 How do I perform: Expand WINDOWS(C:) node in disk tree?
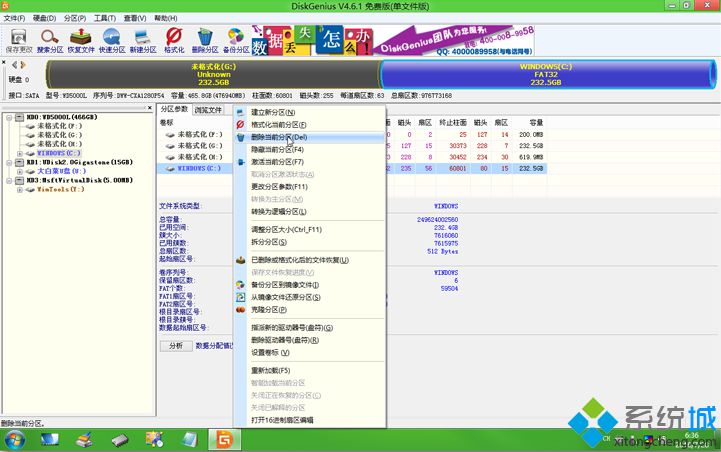pos(20,153)
